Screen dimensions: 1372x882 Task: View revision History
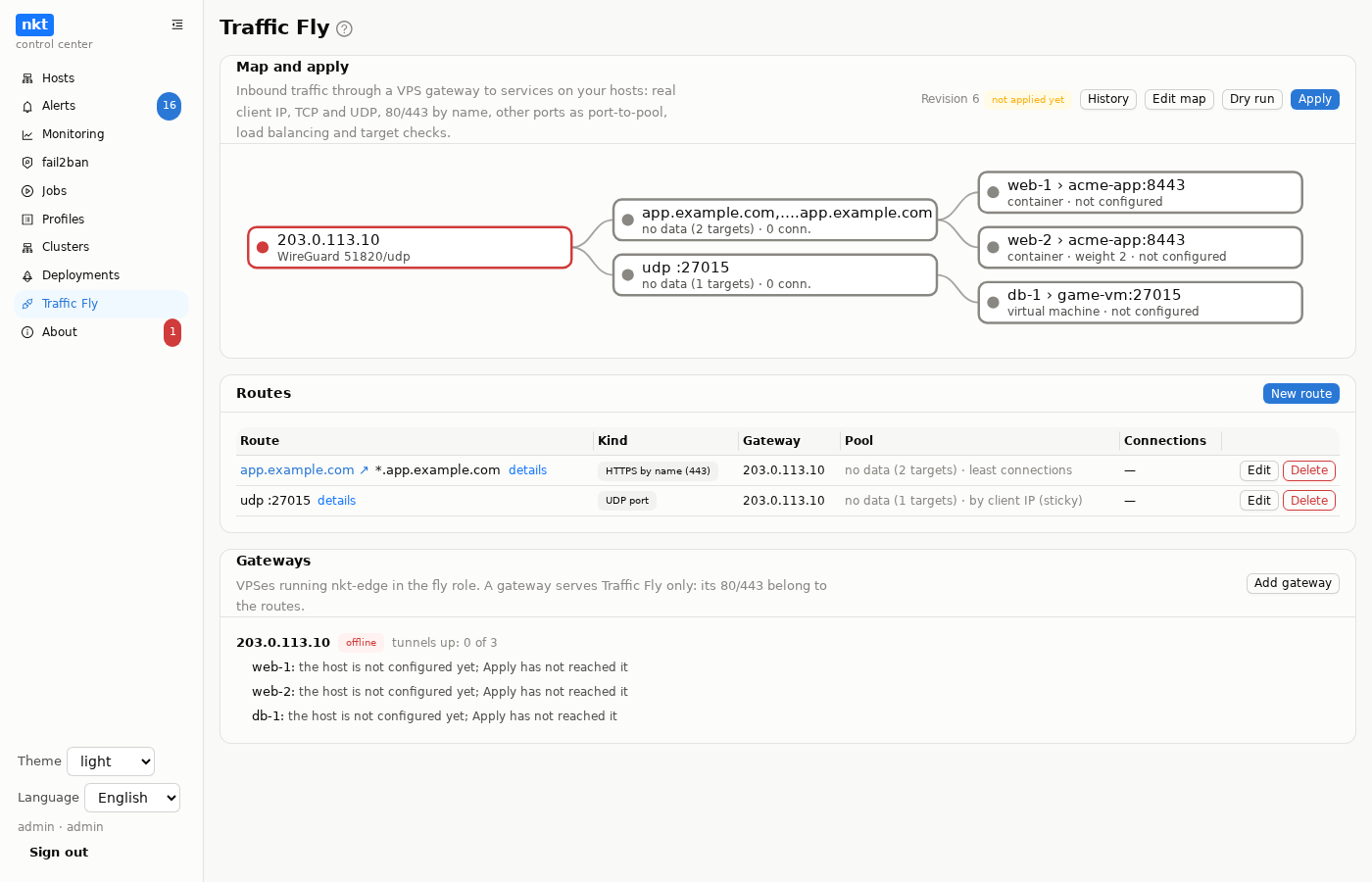pyautogui.click(x=1108, y=99)
